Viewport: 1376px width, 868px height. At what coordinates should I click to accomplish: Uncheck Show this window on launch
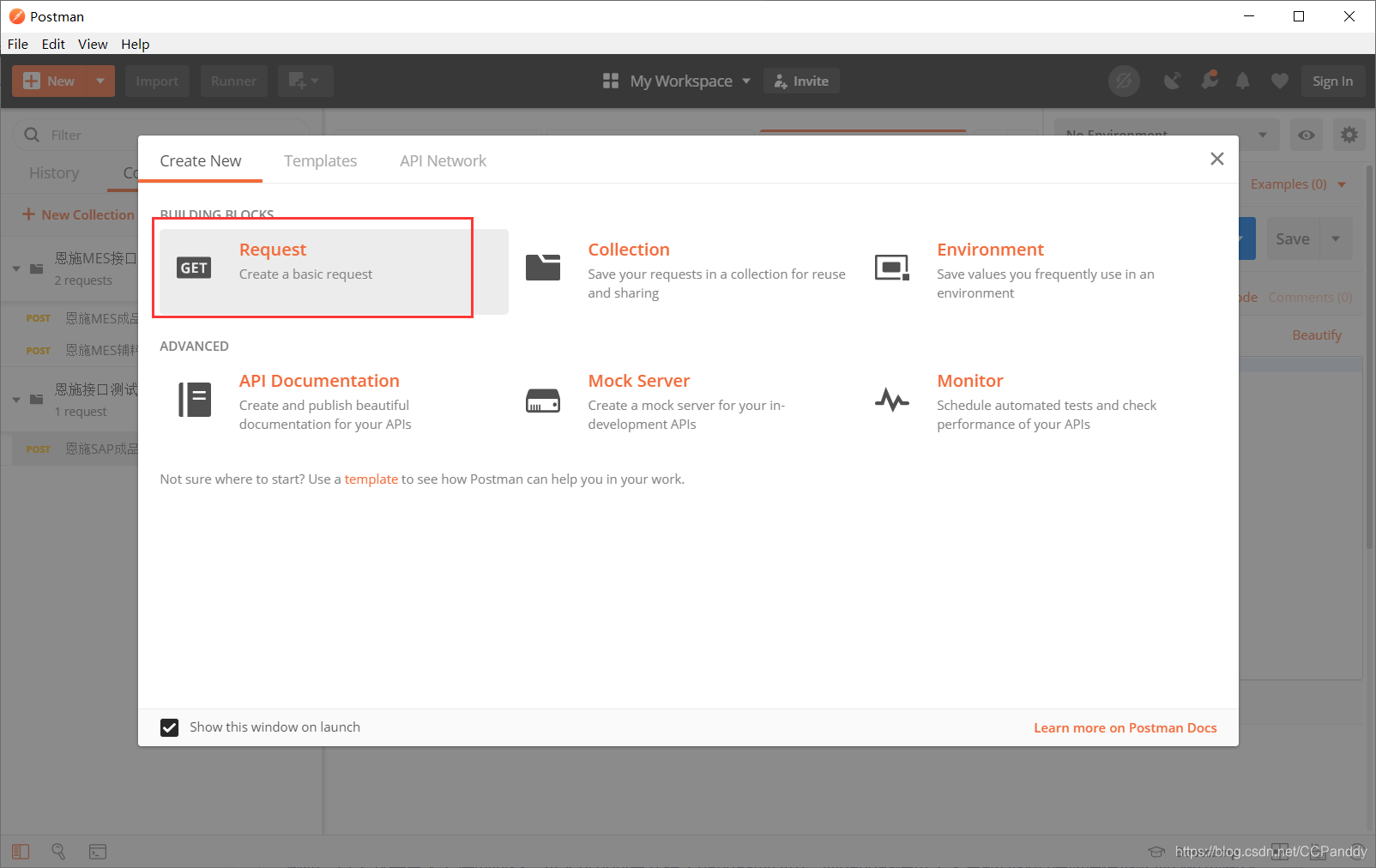pos(170,727)
